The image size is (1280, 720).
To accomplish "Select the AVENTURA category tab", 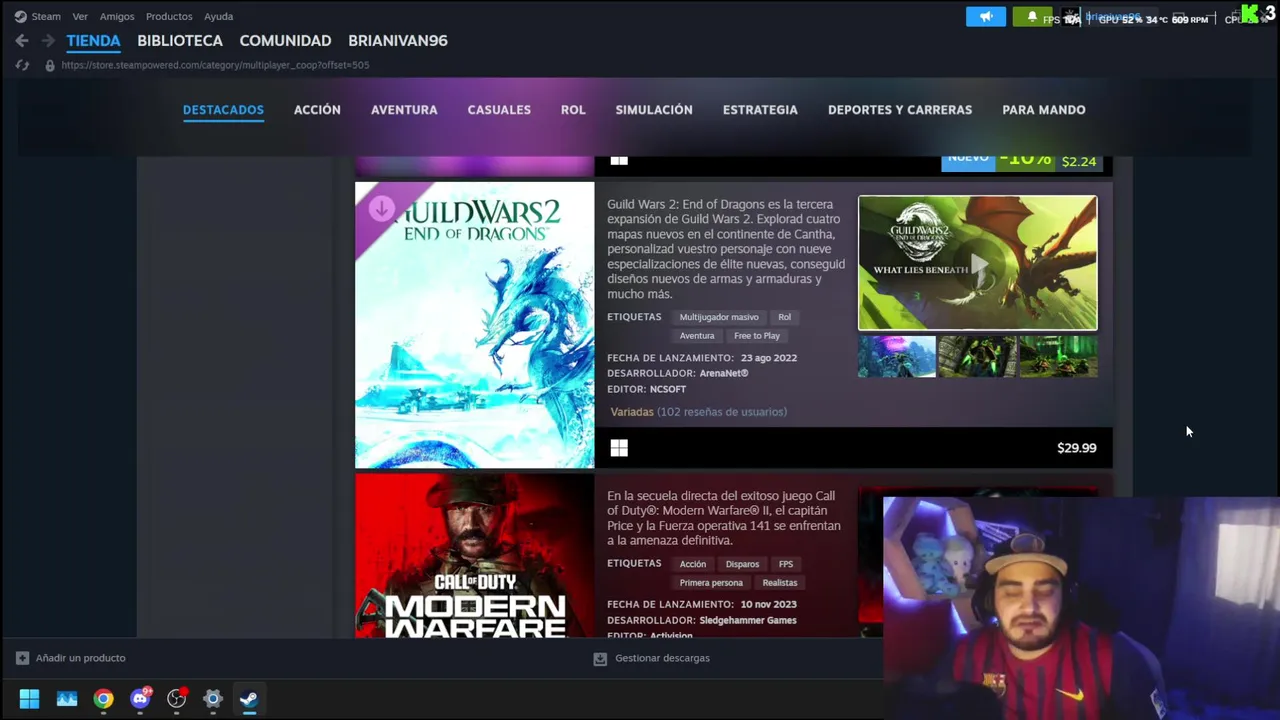I will 404,110.
